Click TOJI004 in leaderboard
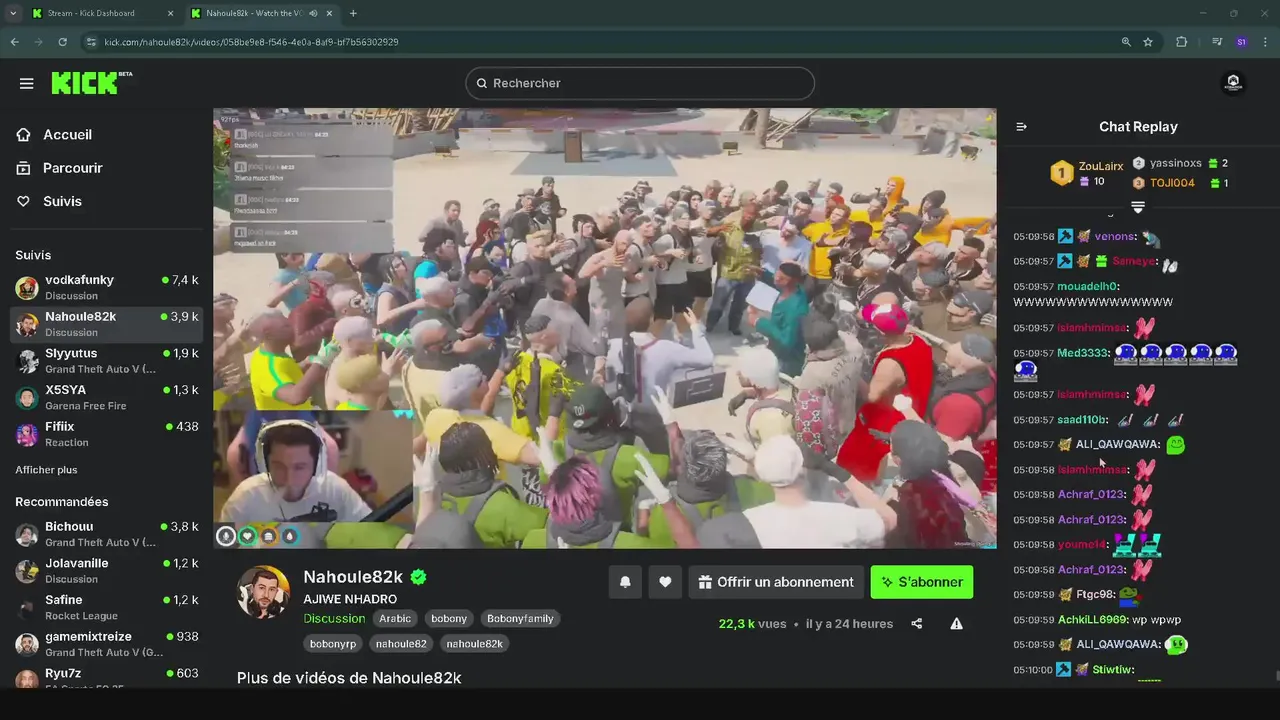This screenshot has height=720, width=1280. click(1172, 183)
